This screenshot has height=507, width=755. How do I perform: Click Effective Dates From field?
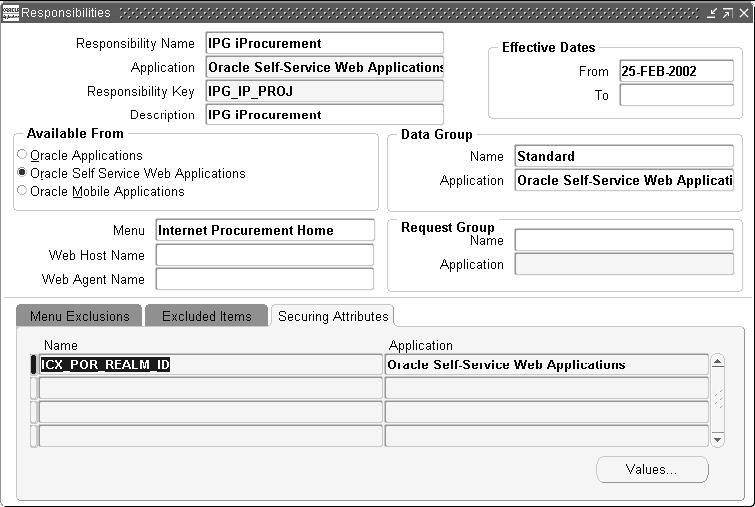pyautogui.click(x=676, y=71)
